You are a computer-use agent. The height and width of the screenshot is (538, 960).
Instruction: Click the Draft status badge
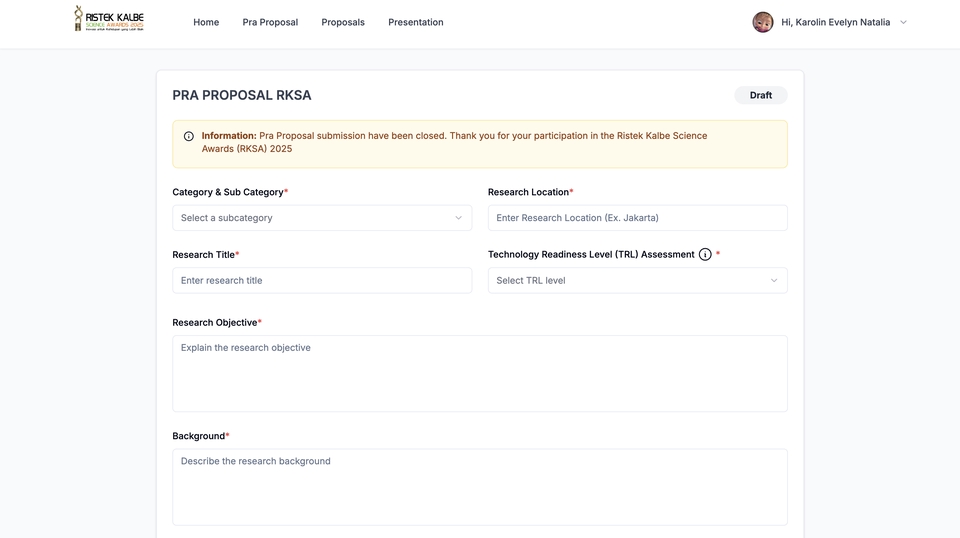coord(761,95)
